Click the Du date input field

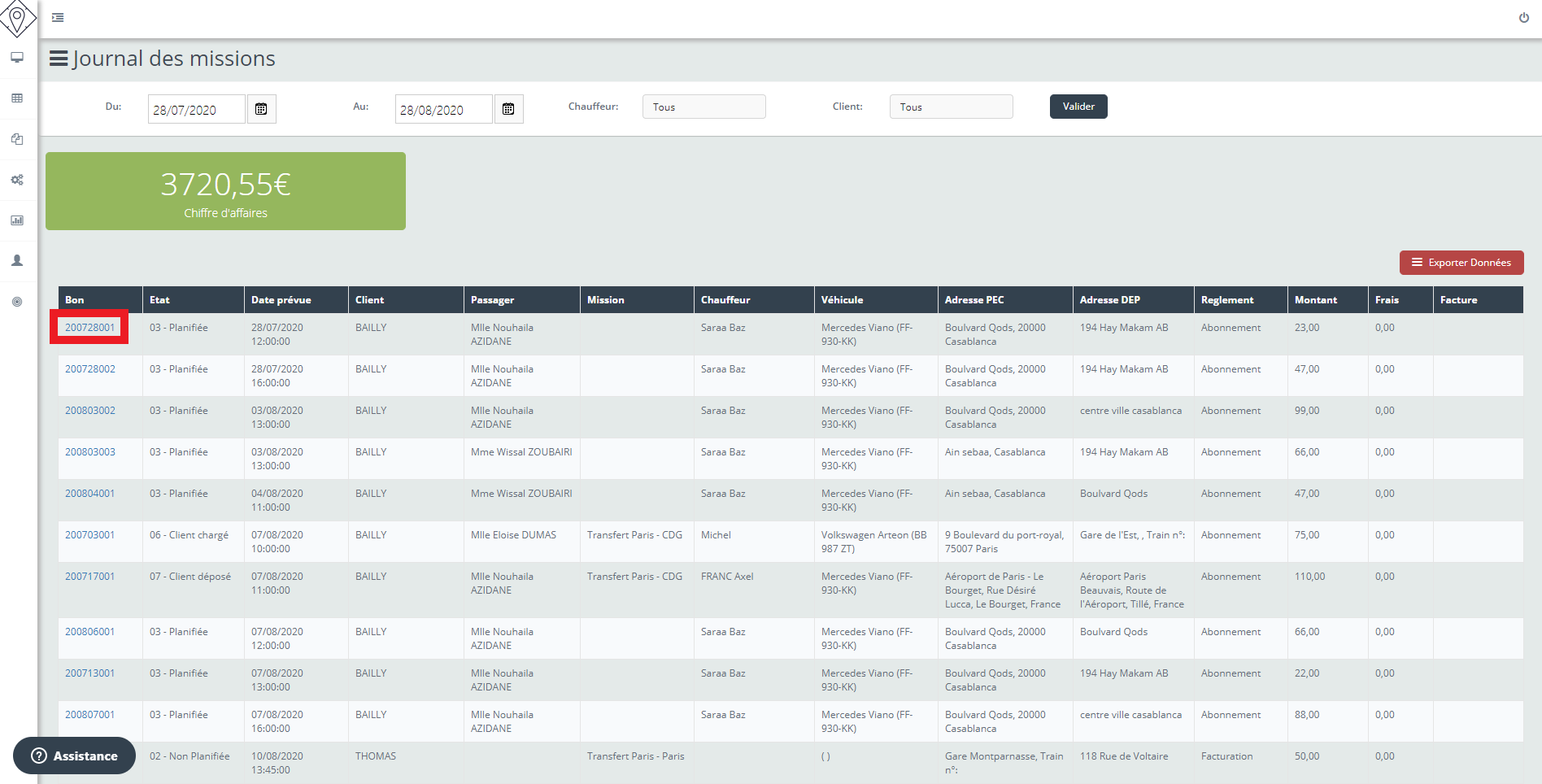196,109
